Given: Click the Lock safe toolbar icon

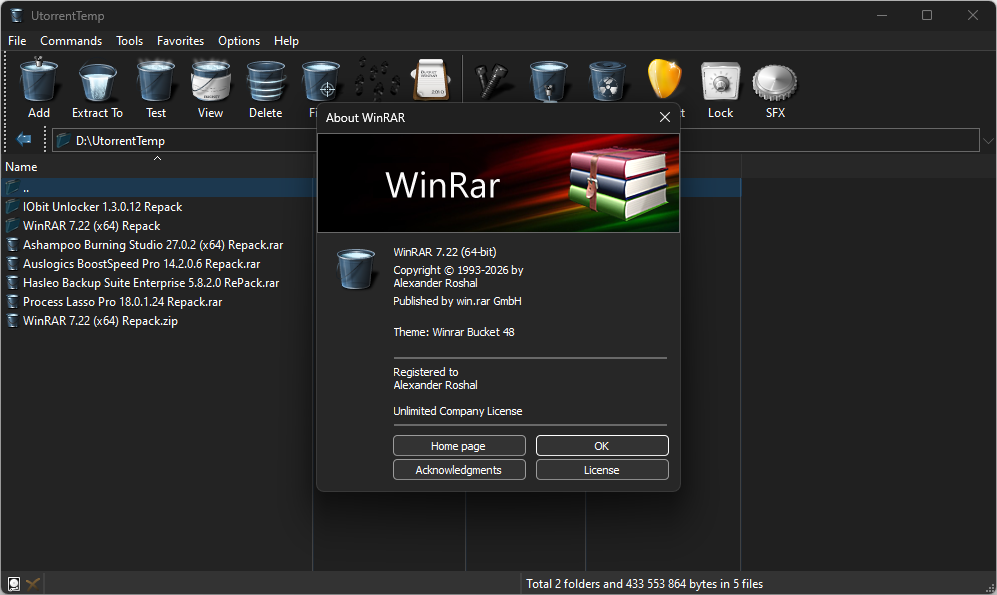Looking at the screenshot, I should pyautogui.click(x=720, y=81).
